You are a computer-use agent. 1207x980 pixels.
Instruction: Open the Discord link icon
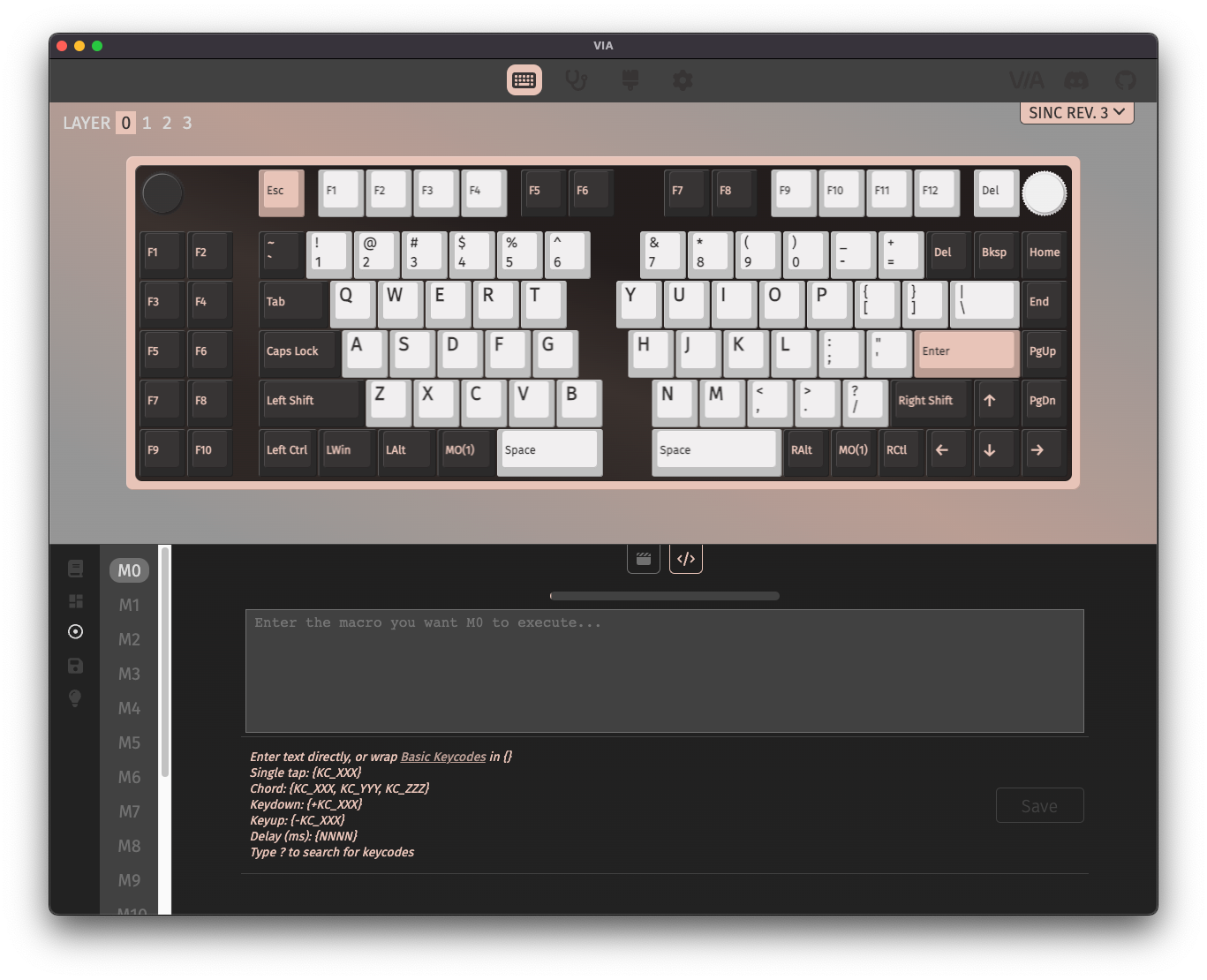point(1075,80)
